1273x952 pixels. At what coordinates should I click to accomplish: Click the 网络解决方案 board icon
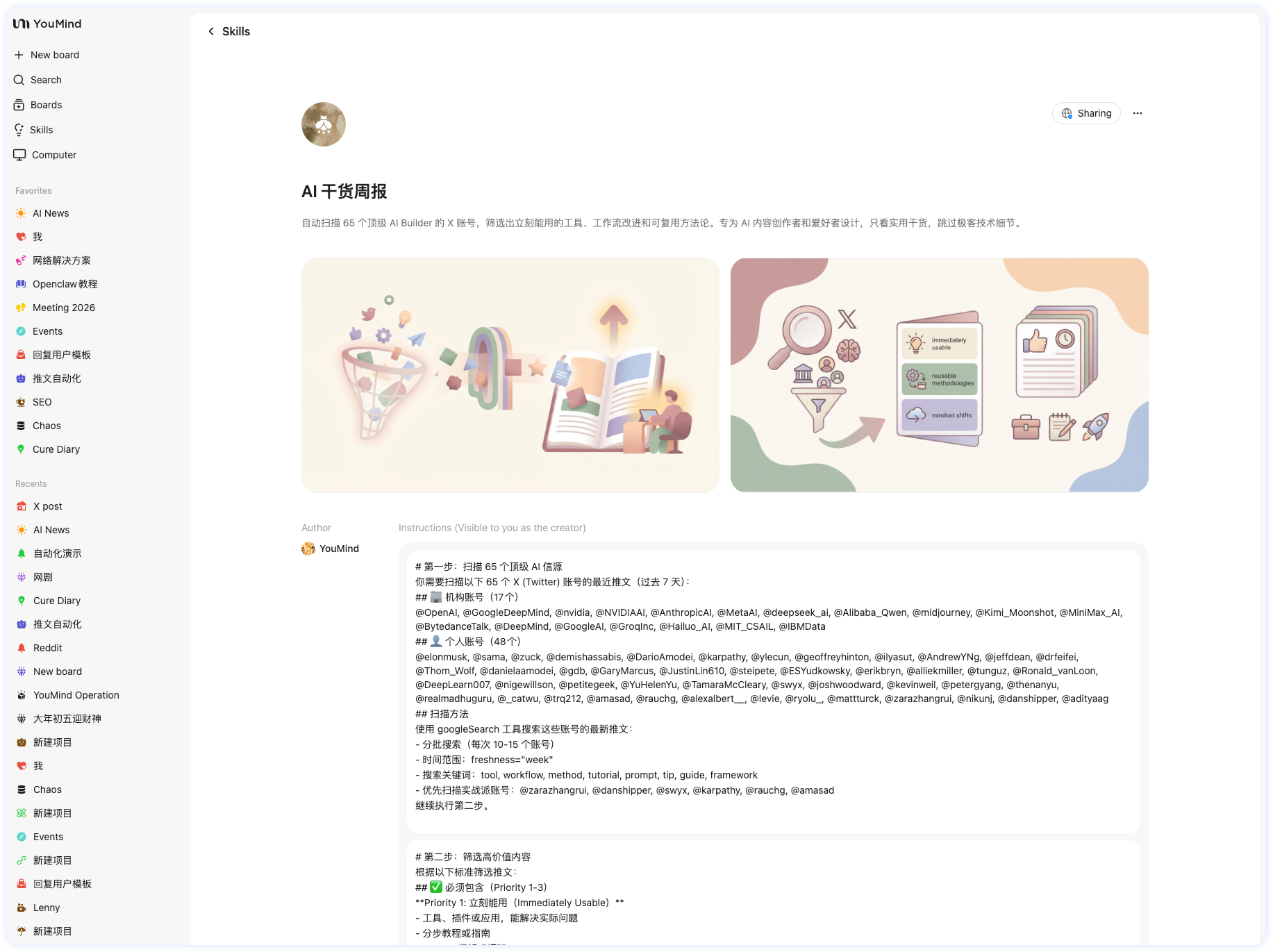pos(21,260)
